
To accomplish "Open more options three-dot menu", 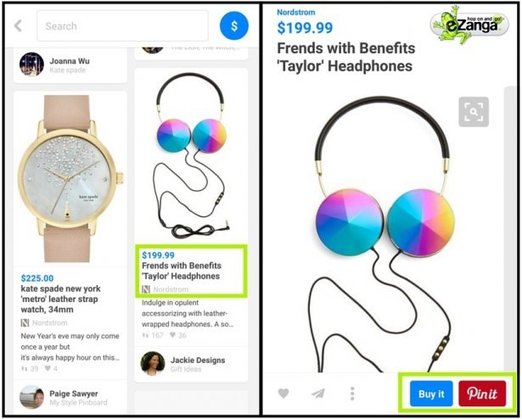I will tap(352, 394).
